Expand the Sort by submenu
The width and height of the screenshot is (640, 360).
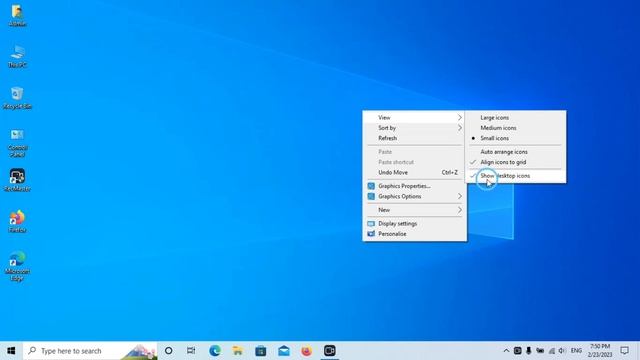pos(414,128)
